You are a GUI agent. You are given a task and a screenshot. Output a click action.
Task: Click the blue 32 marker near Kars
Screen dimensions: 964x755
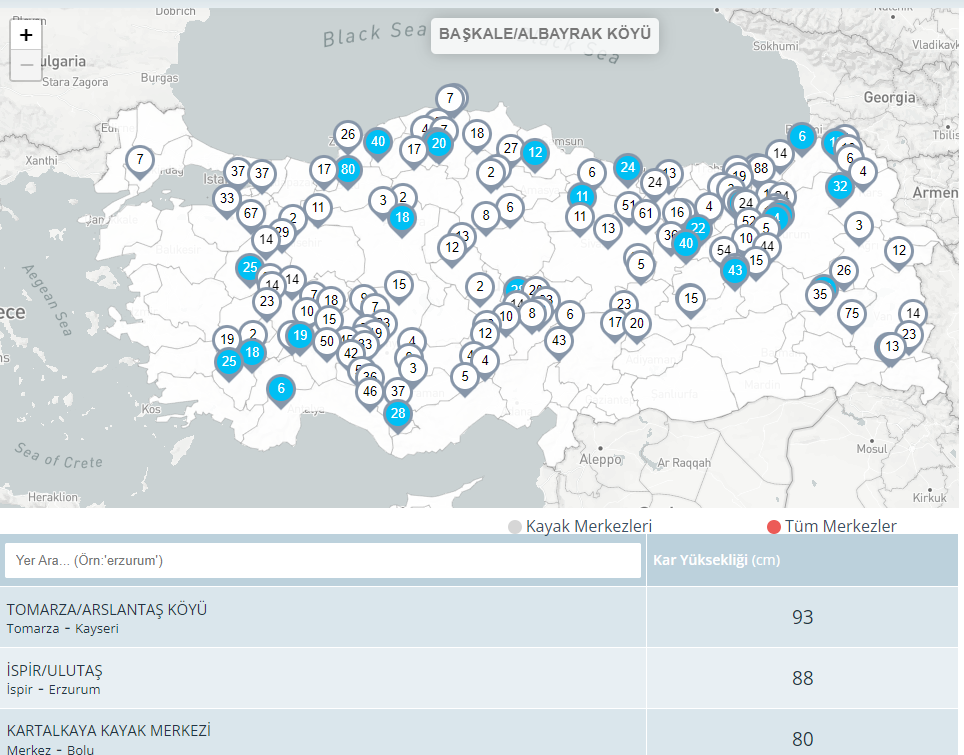click(840, 187)
